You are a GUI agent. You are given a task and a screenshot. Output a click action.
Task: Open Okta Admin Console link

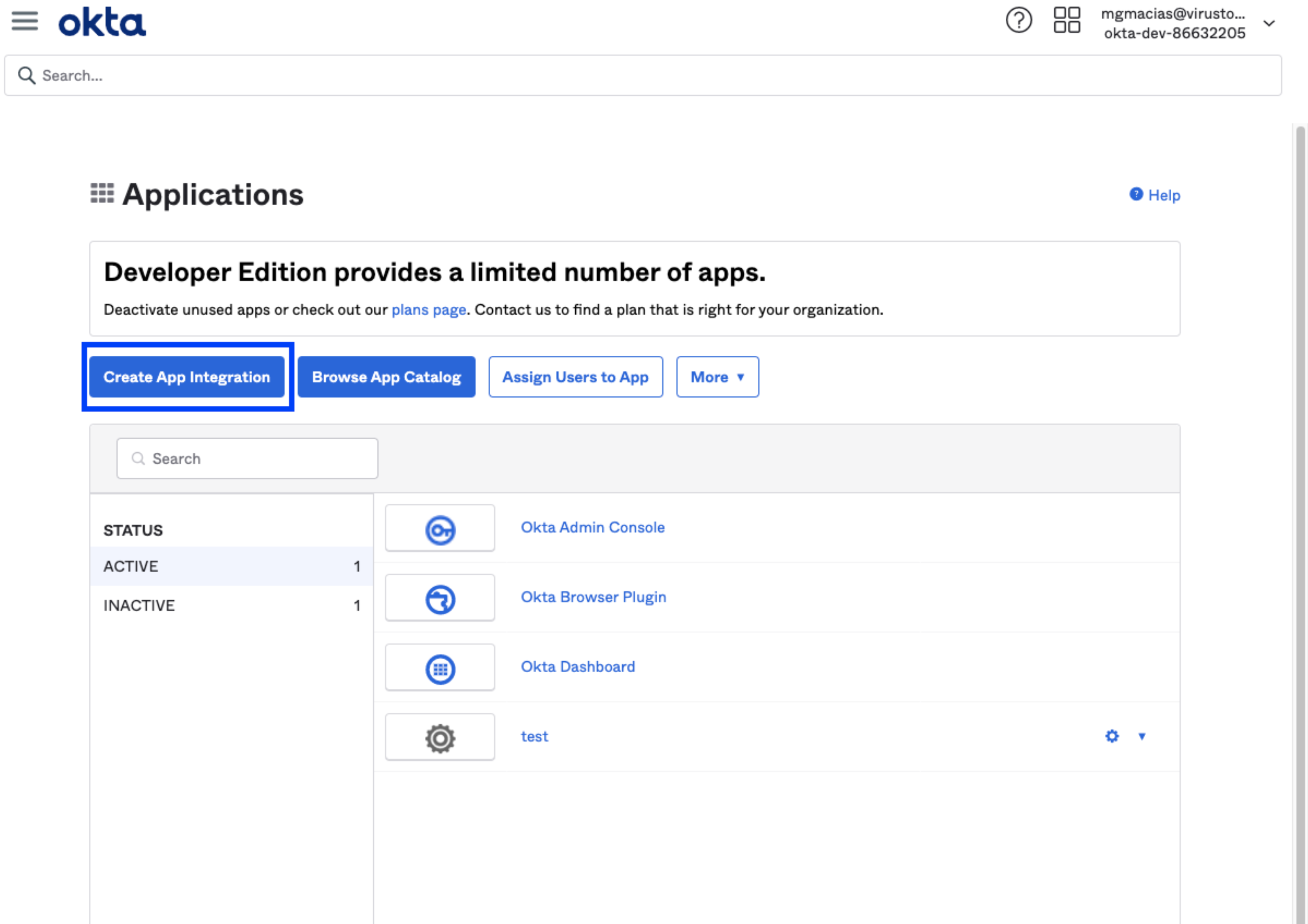pos(593,528)
